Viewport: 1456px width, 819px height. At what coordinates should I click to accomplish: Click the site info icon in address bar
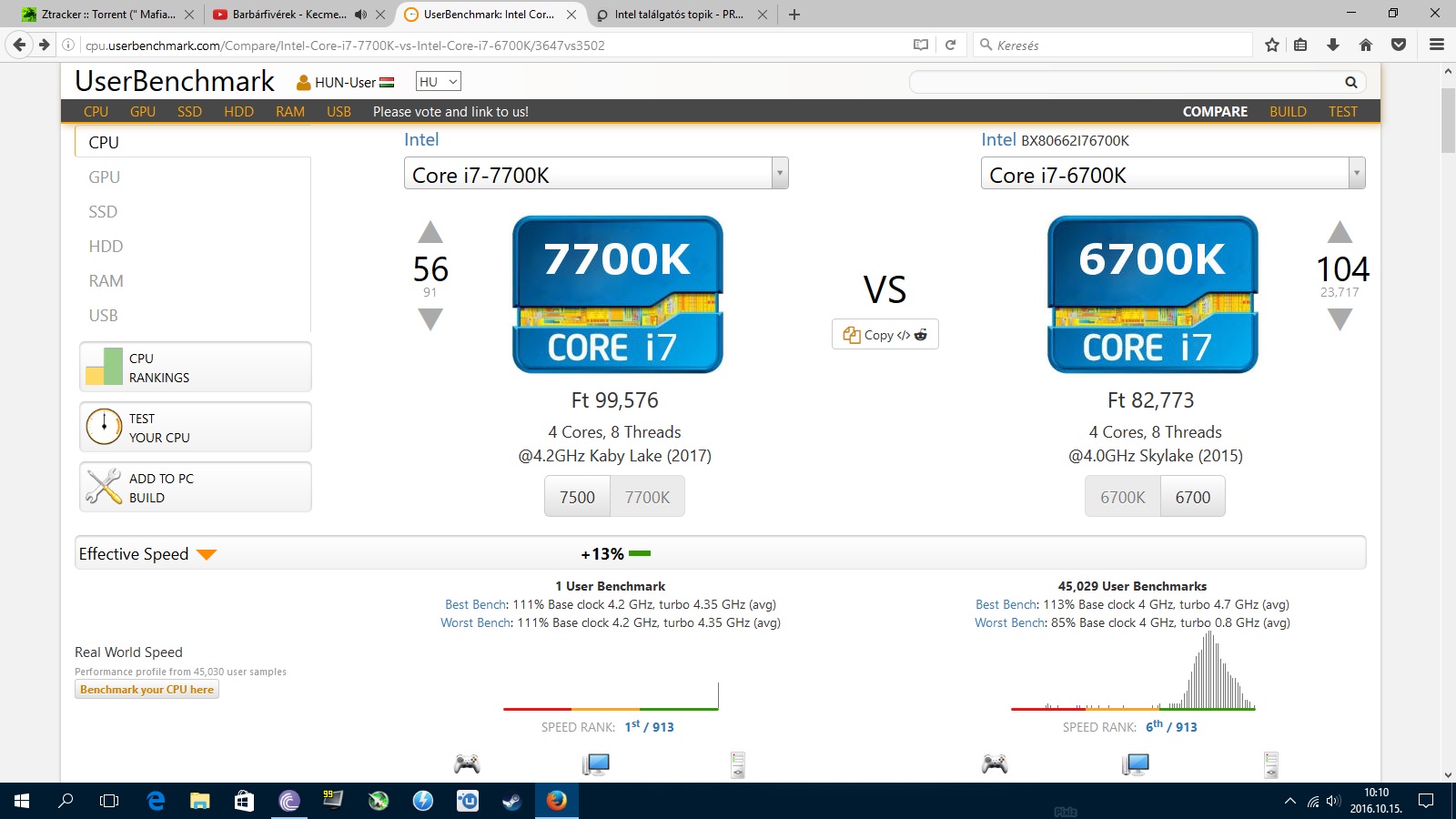pyautogui.click(x=68, y=45)
